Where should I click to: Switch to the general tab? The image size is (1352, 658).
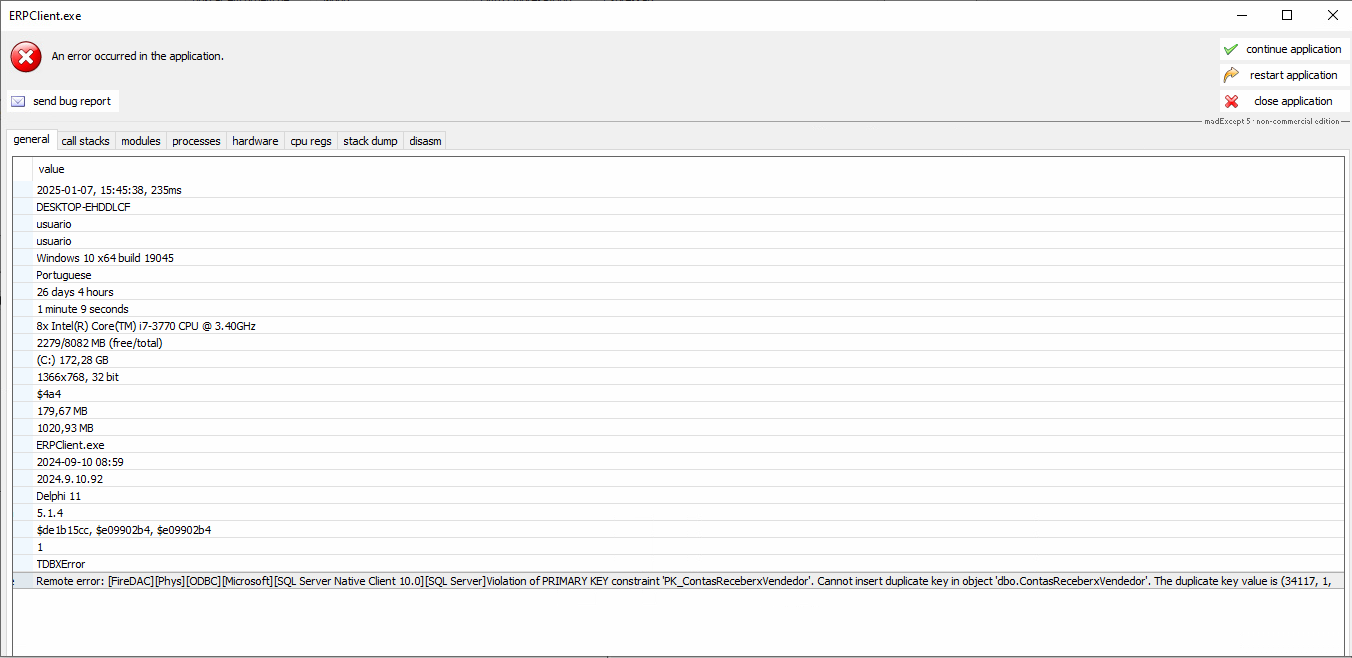point(31,140)
